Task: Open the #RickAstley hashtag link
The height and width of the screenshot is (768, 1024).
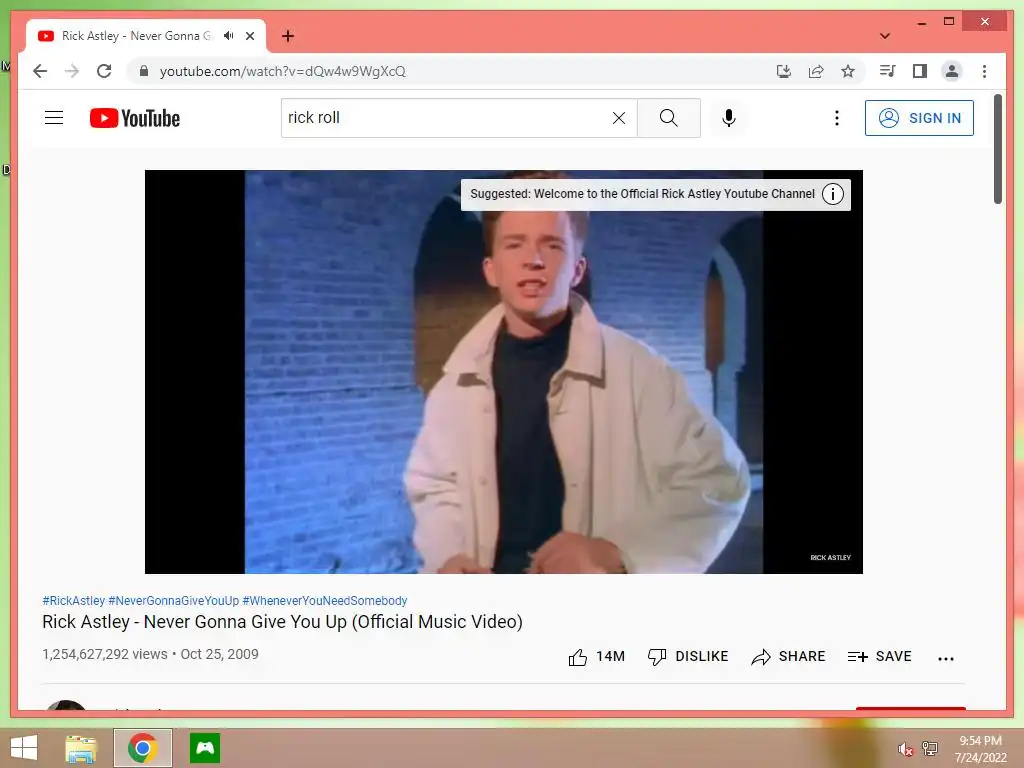Action: (x=74, y=600)
